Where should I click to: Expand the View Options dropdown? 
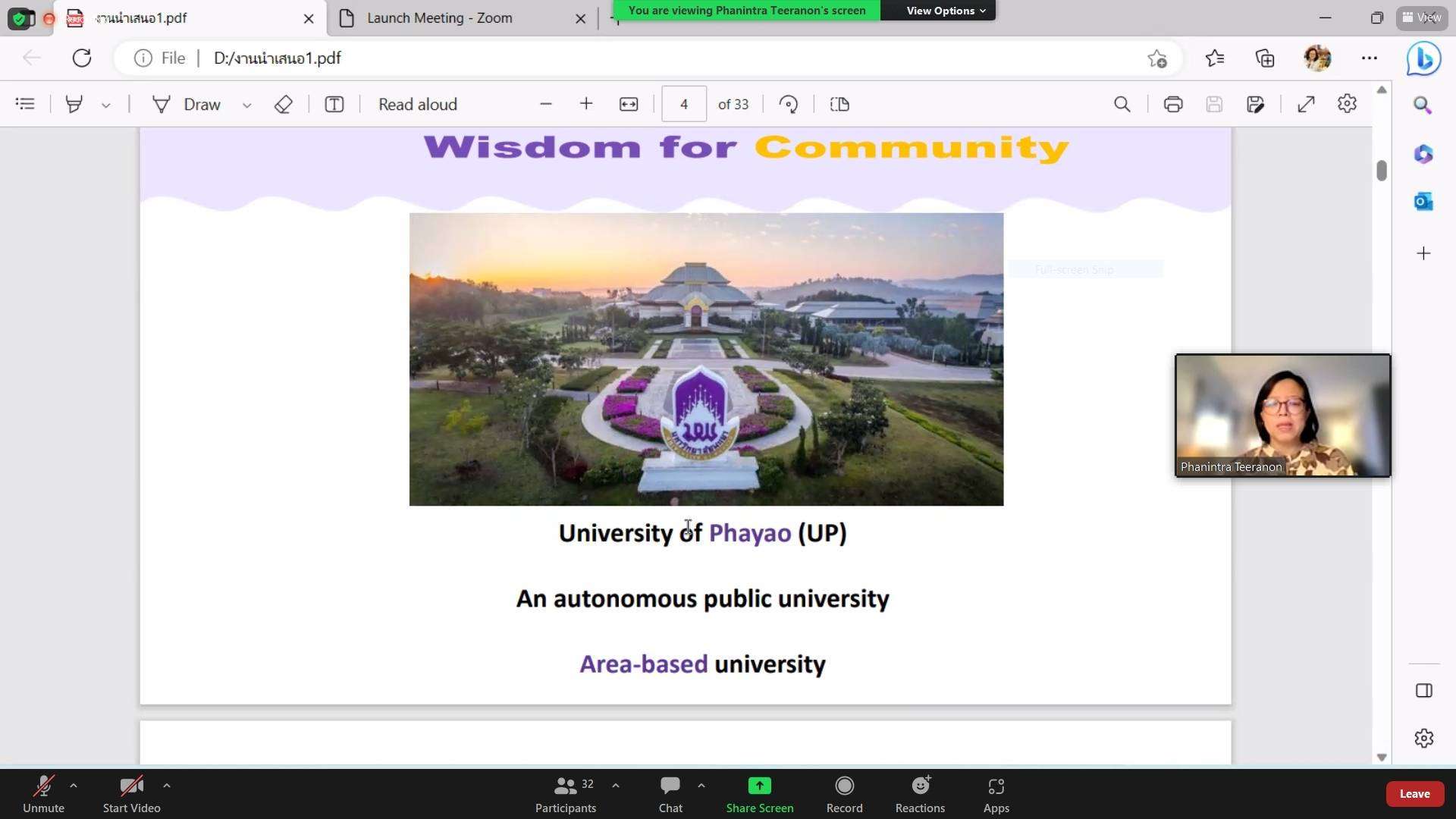[945, 11]
